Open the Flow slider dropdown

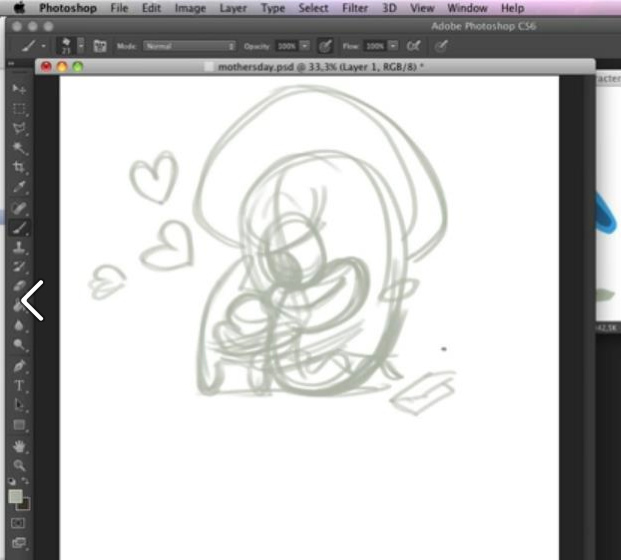coord(392,46)
